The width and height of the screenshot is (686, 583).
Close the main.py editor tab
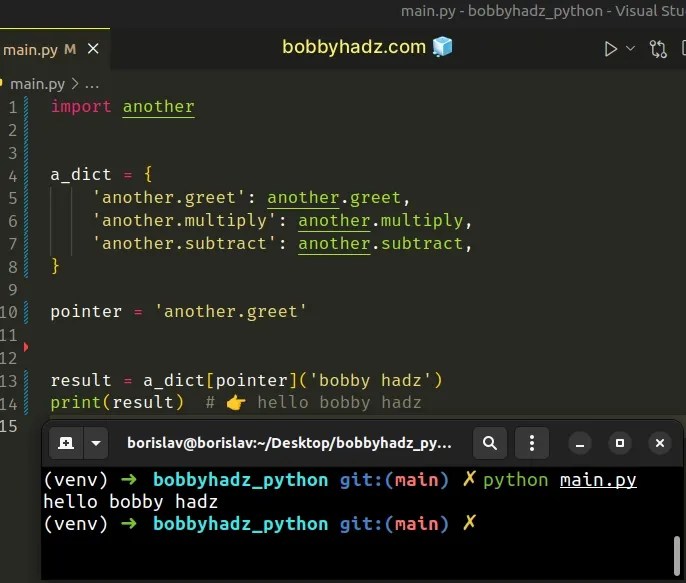93,49
